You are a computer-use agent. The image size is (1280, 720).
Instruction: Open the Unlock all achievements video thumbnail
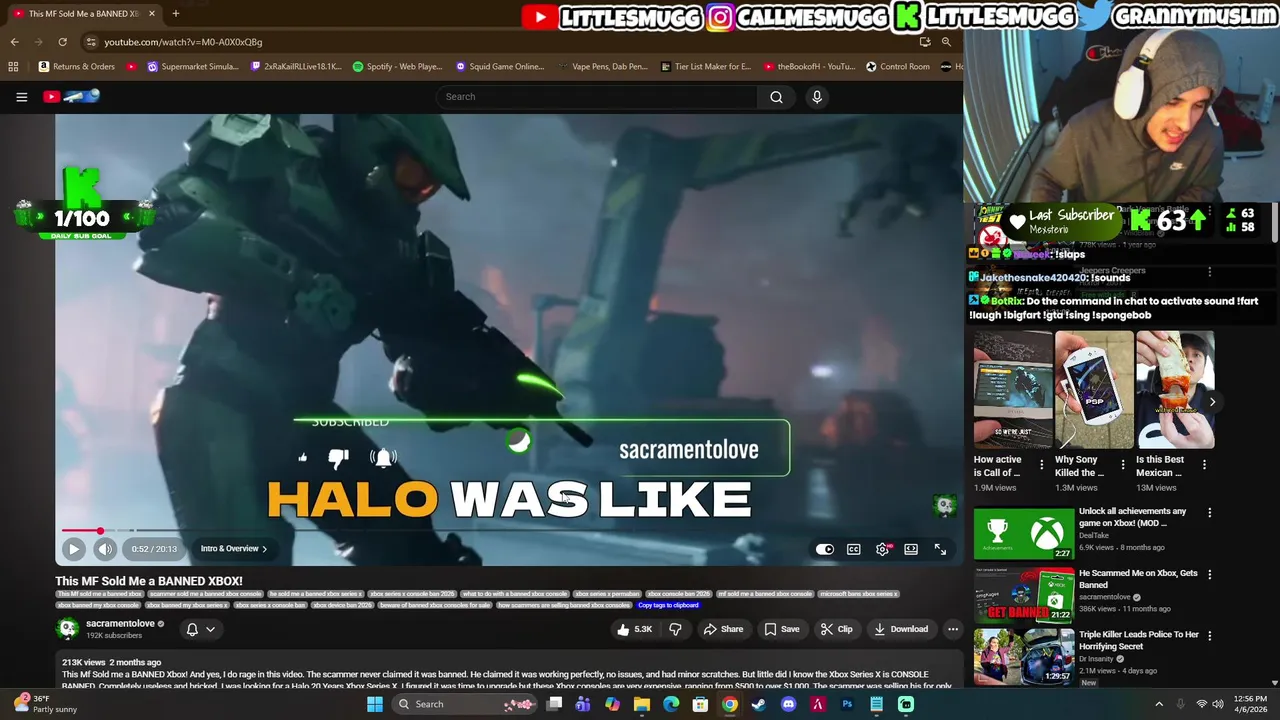coord(1024,532)
